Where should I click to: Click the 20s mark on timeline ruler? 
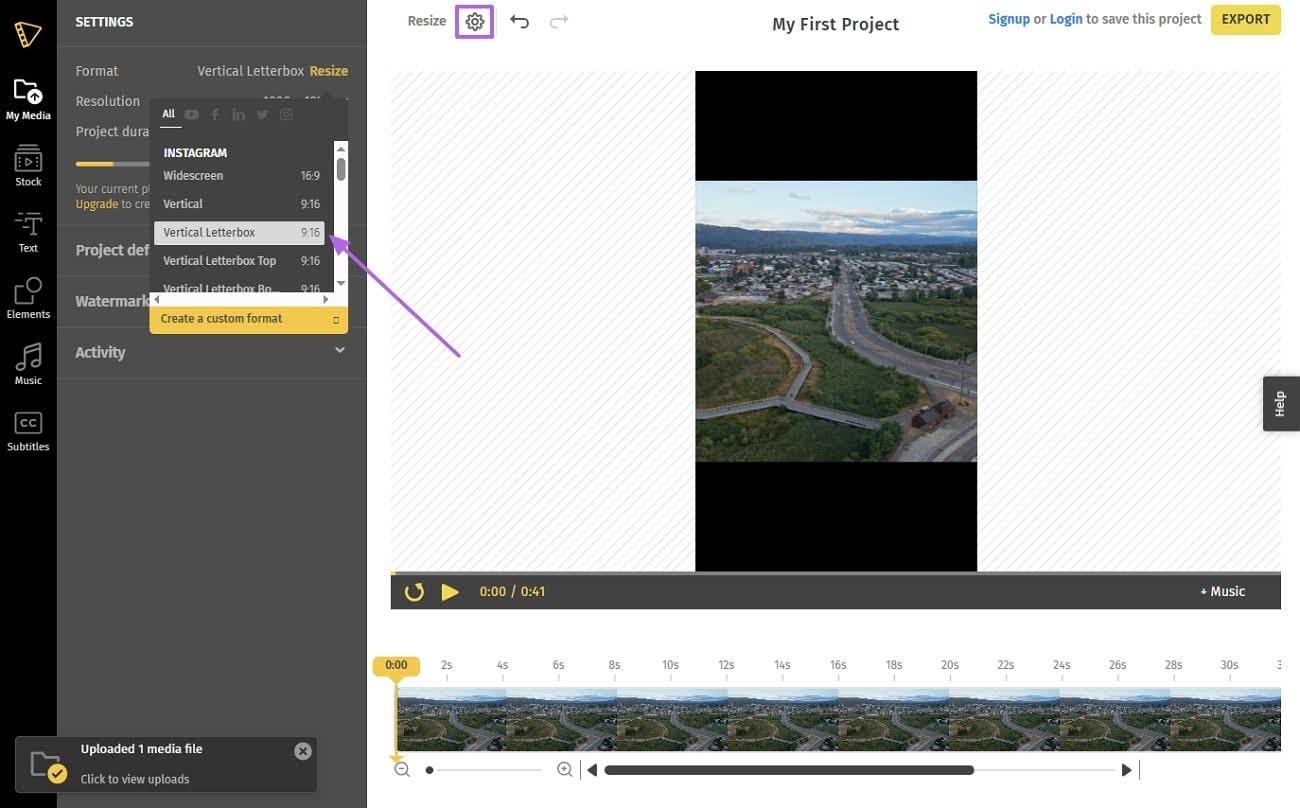click(949, 665)
